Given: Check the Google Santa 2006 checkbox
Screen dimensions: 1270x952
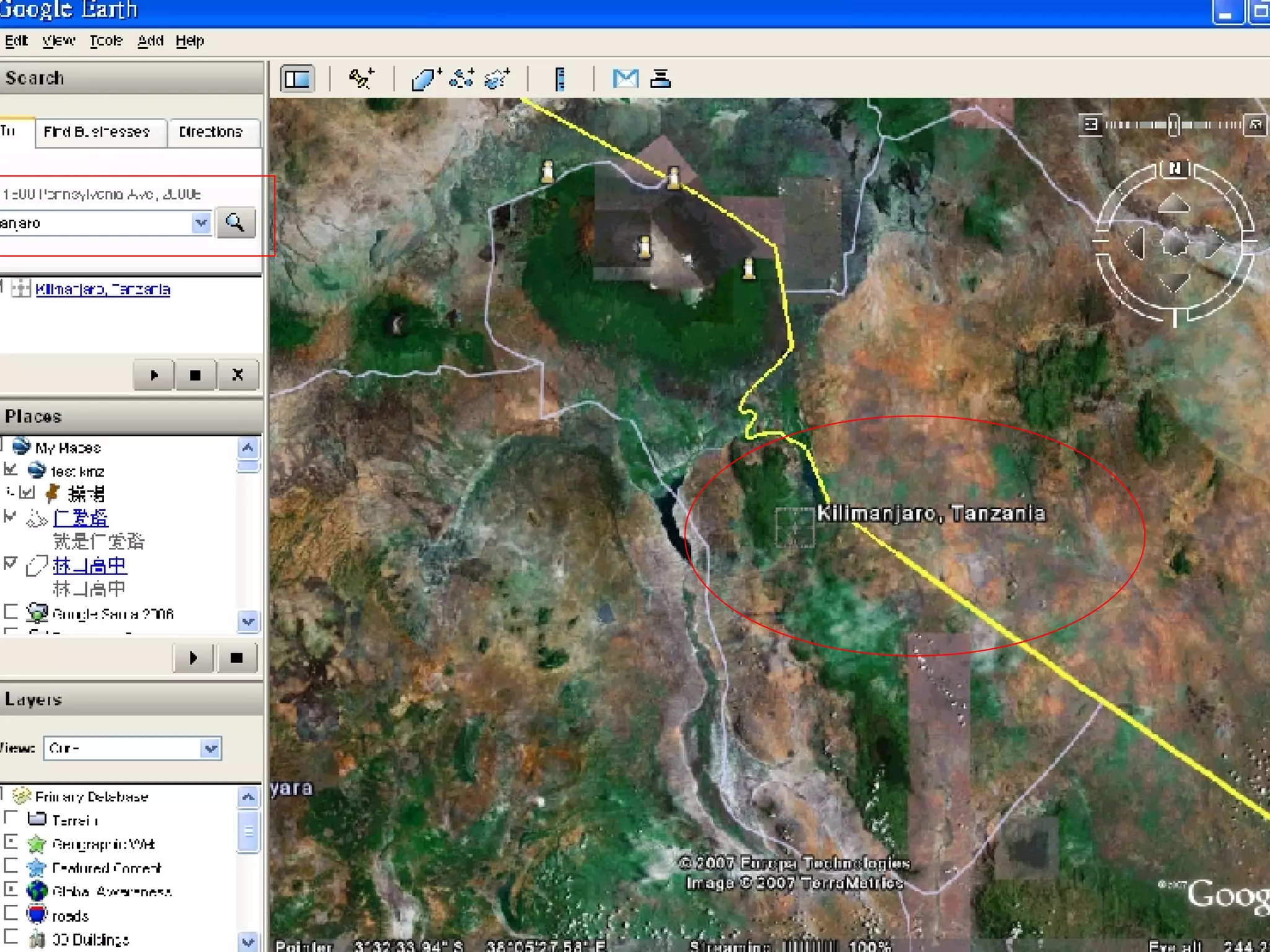Looking at the screenshot, I should (x=11, y=612).
